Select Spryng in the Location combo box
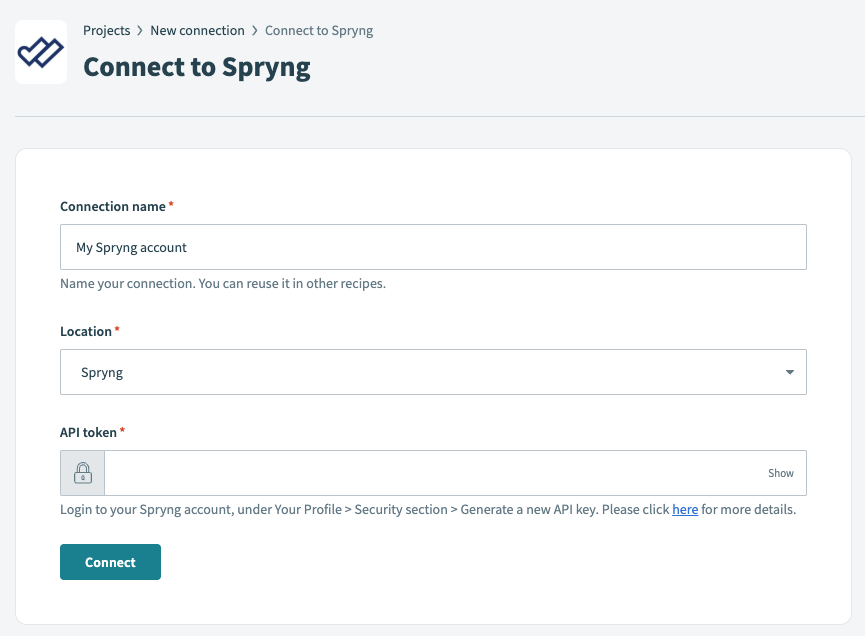Screen dimensions: 865x636 tap(433, 371)
